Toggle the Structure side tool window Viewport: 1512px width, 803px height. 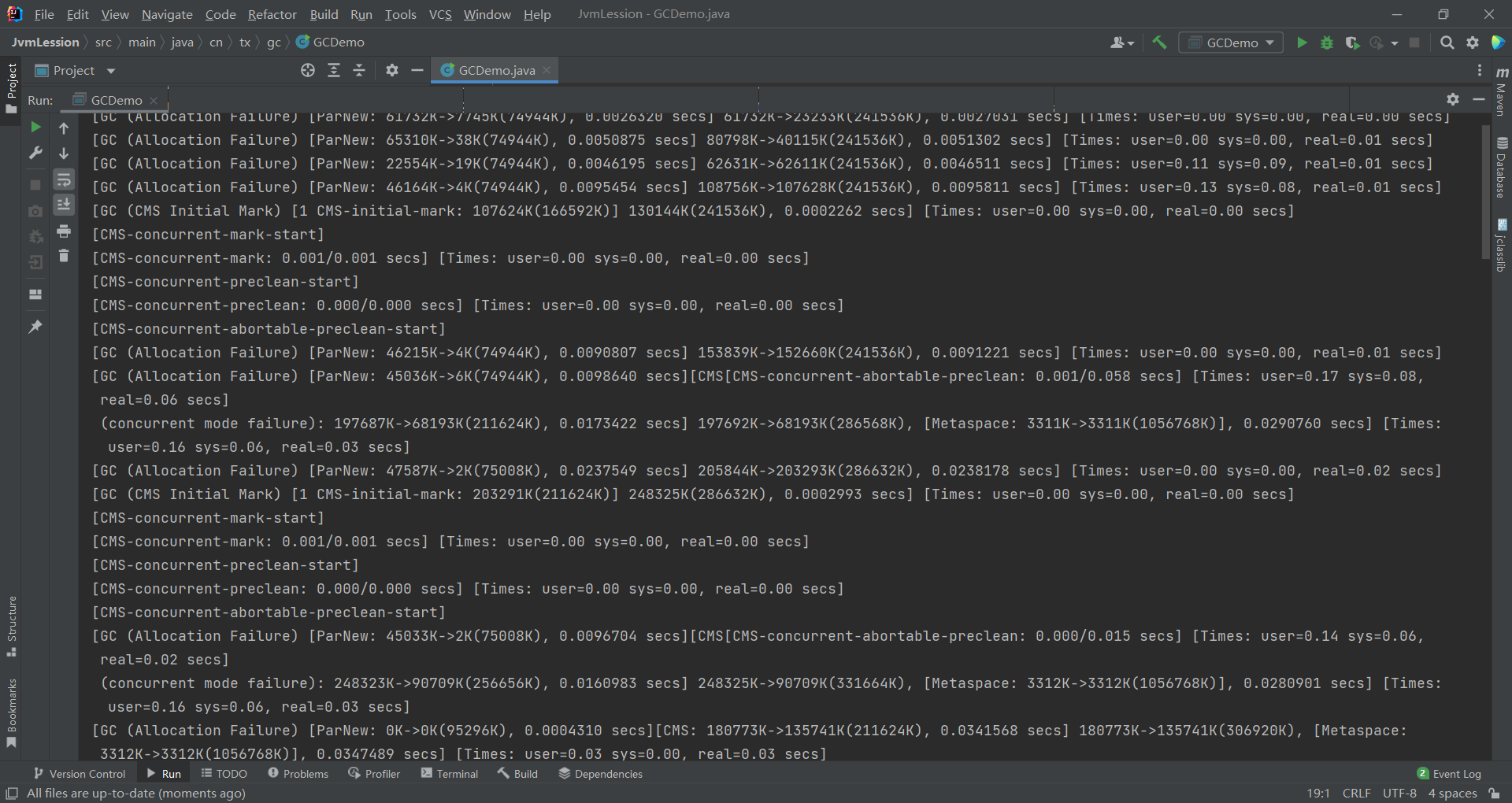pos(11,627)
